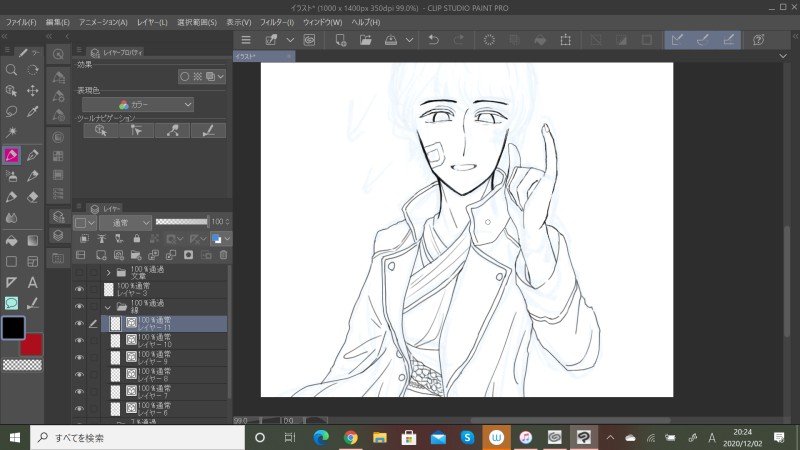Image resolution: width=800 pixels, height=450 pixels.
Task: Select the magnifier Zoom tool
Action: tap(11, 70)
